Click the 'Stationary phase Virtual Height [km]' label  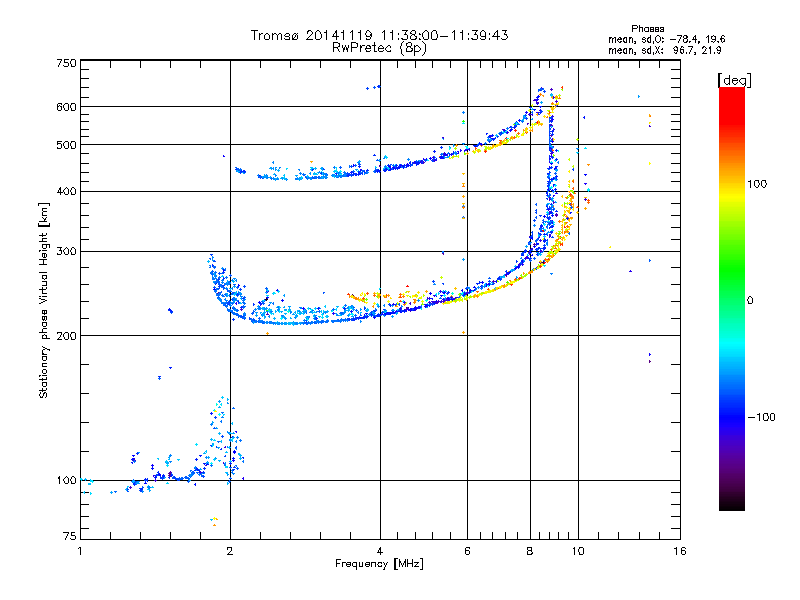click(44, 301)
